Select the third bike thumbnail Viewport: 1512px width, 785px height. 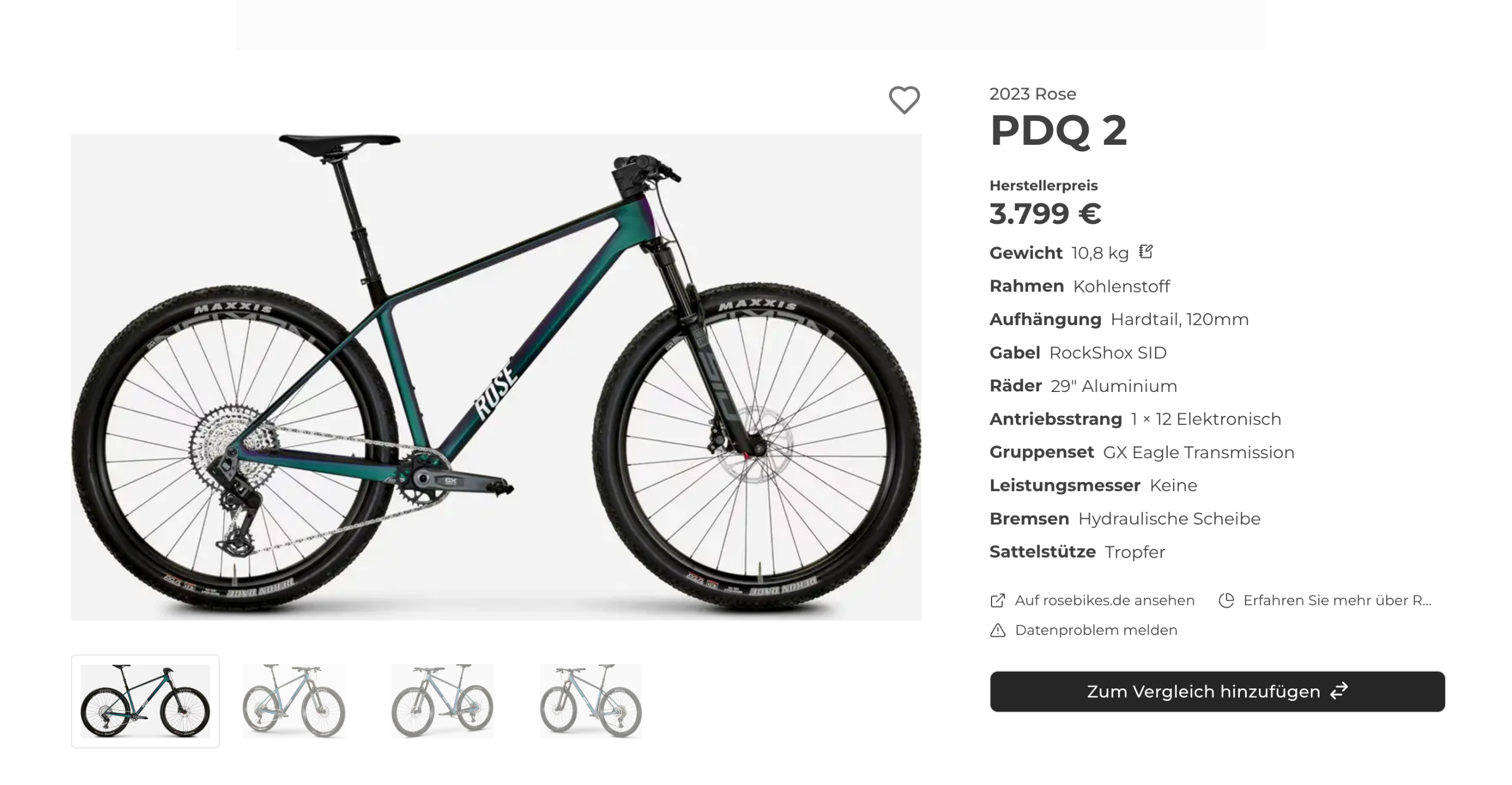(442, 701)
